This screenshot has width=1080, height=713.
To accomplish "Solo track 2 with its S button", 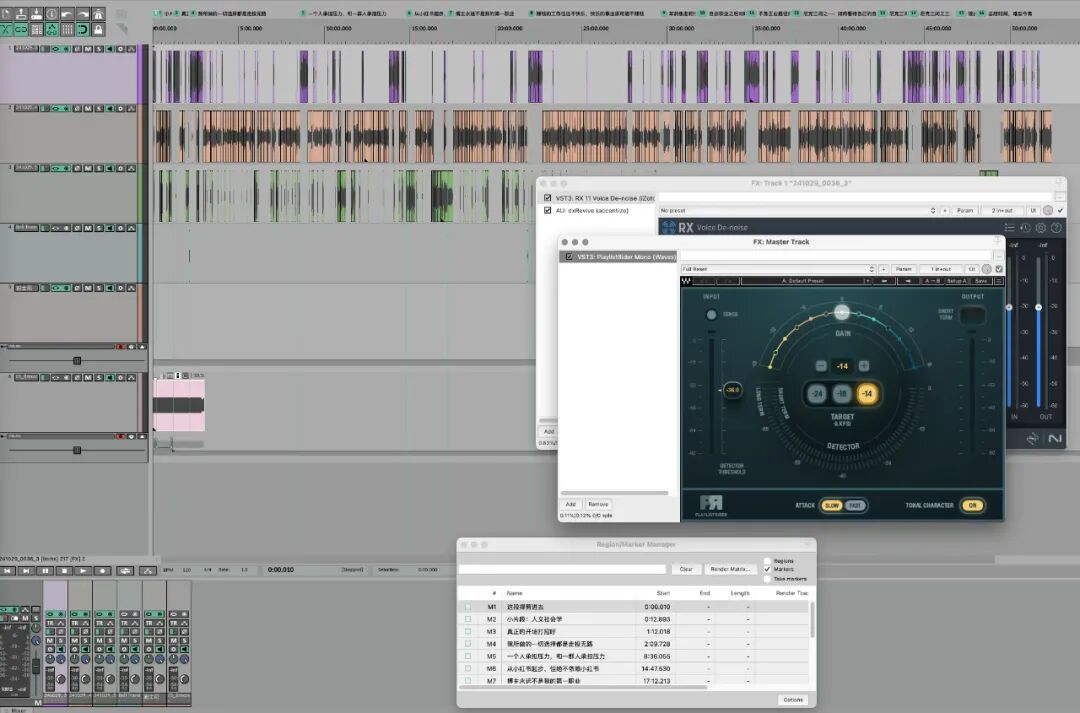I will click(99, 108).
